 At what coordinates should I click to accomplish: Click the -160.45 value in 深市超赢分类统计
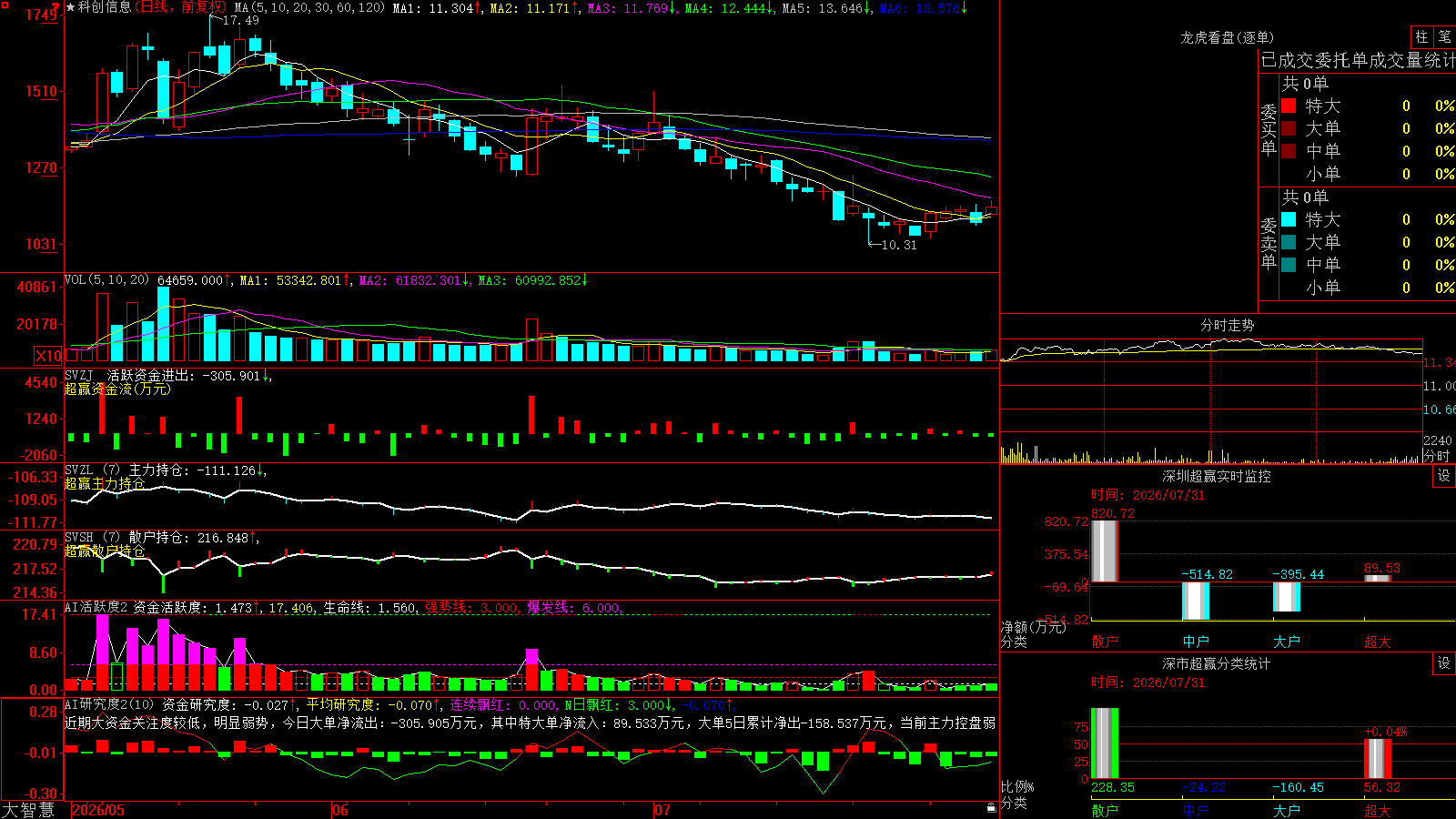tap(1299, 787)
